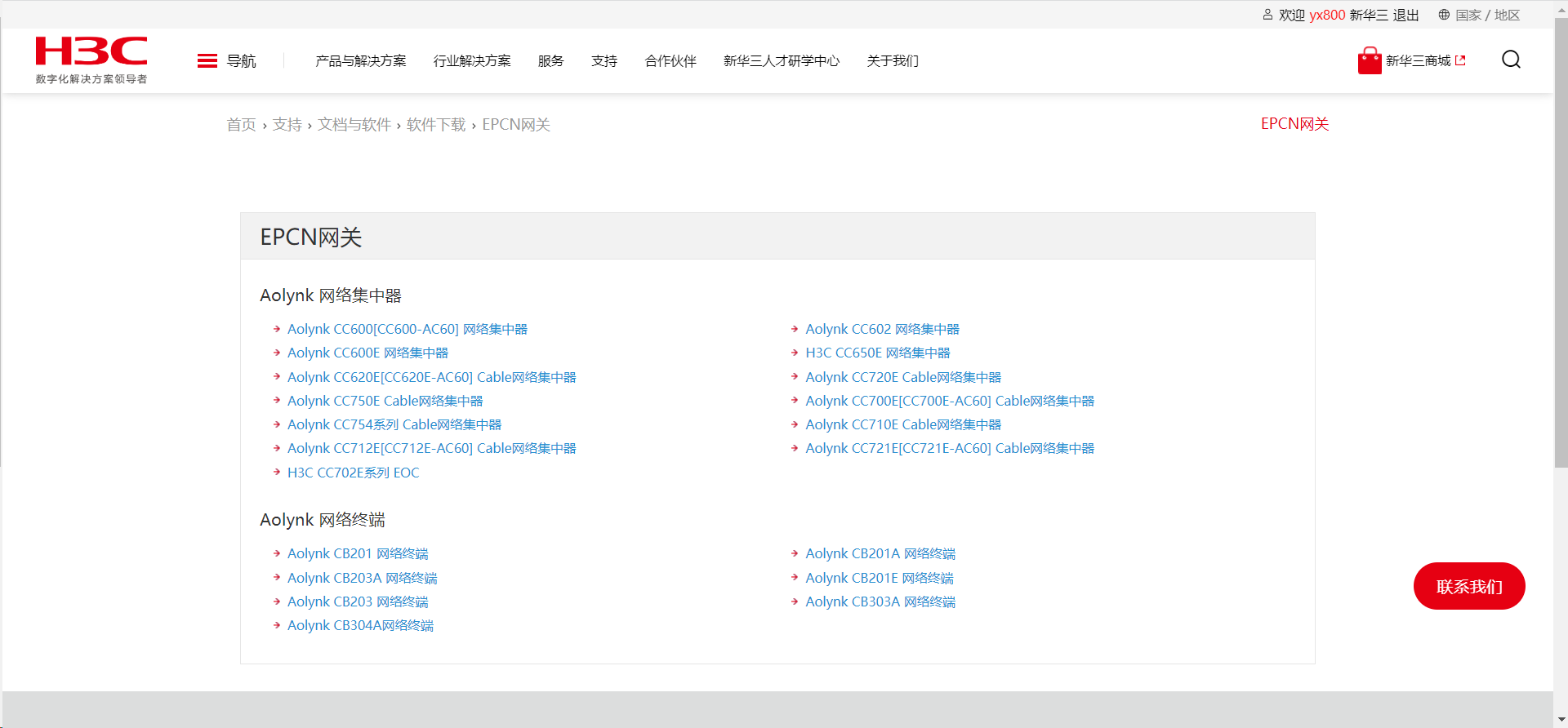Open the search magnifier icon
The image size is (1568, 728).
1511,60
